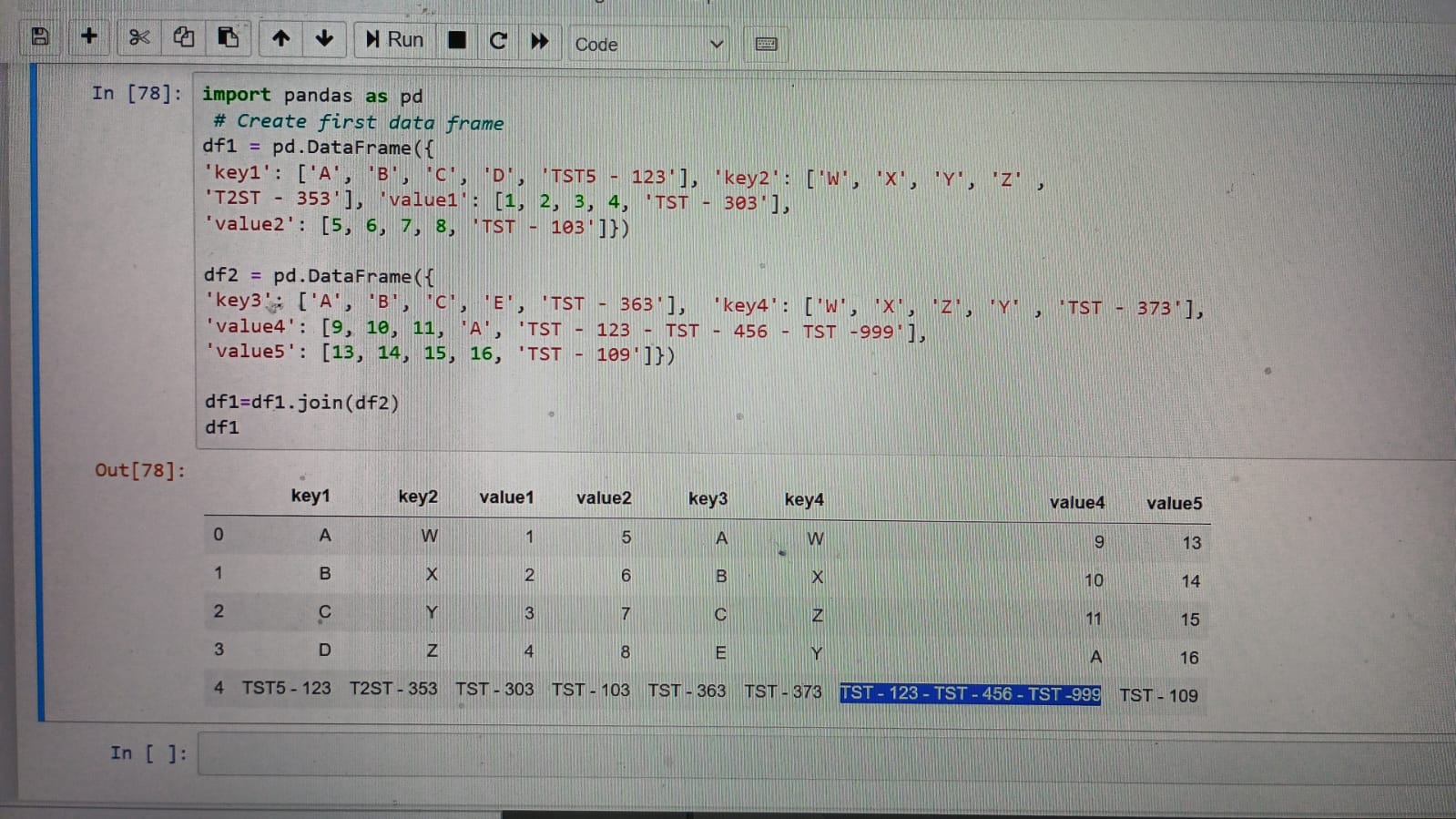Open the command palette keyboard icon
The width and height of the screenshot is (1456, 819).
point(766,44)
